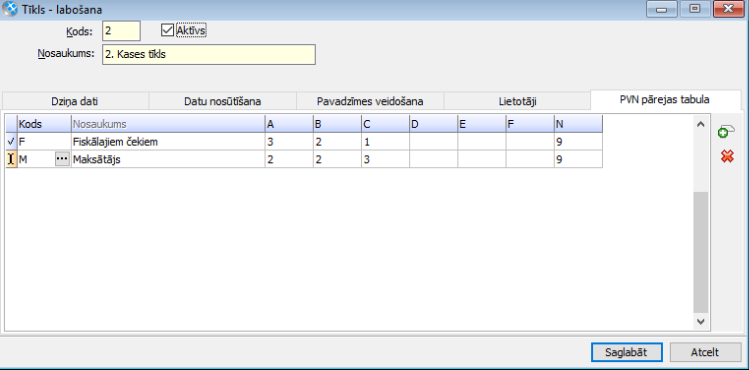749x370 pixels.
Task: Open the Datu nosūtīšana tab
Action: [223, 102]
